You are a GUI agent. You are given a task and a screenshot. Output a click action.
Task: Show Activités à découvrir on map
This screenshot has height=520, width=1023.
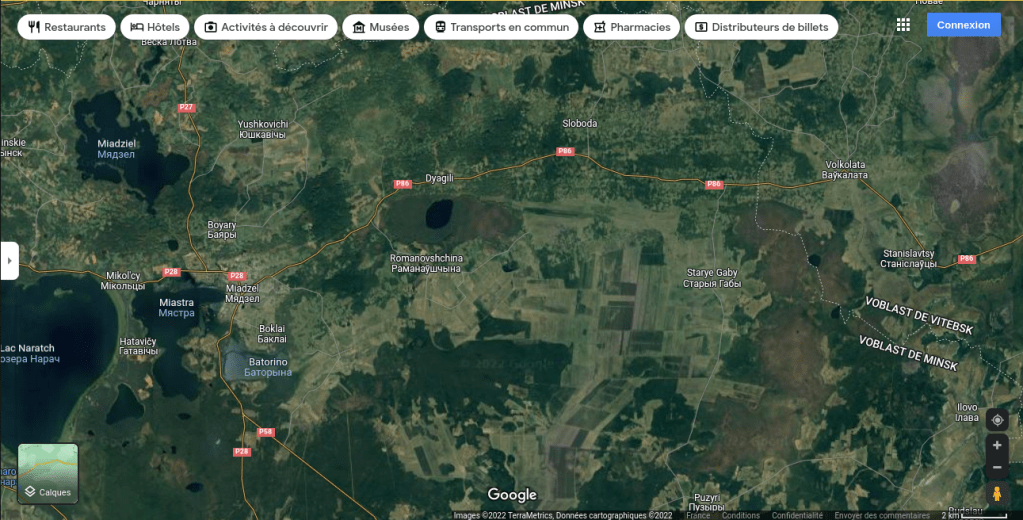[x=265, y=27]
